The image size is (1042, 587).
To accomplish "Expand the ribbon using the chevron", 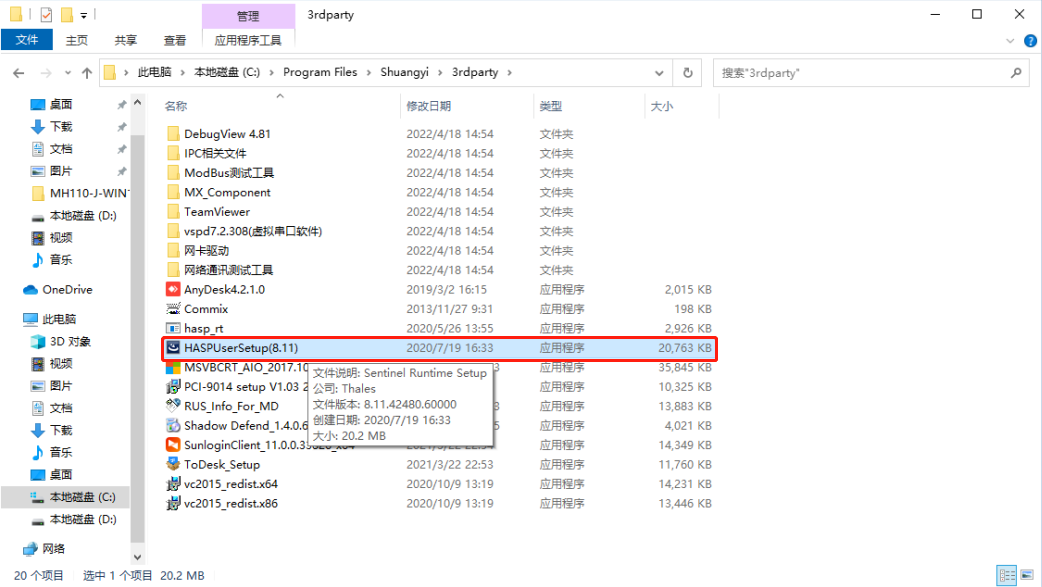I will click(1011, 41).
